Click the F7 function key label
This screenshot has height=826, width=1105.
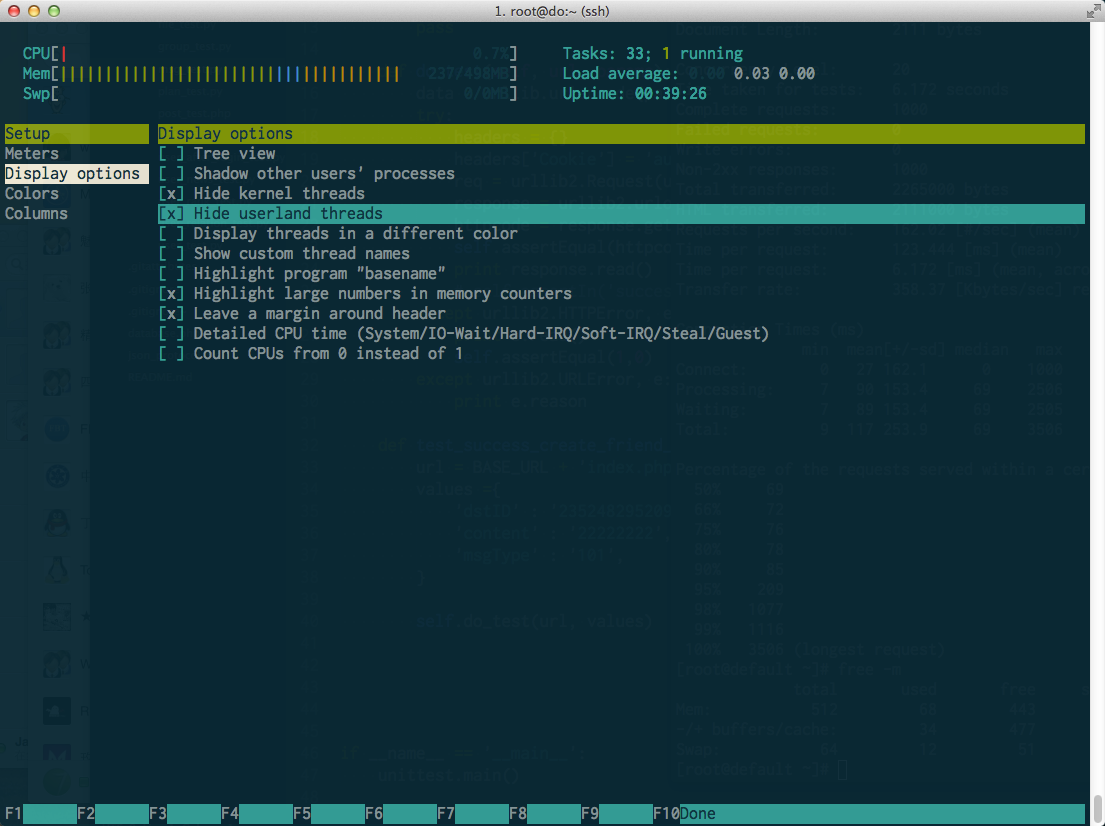pos(445,814)
